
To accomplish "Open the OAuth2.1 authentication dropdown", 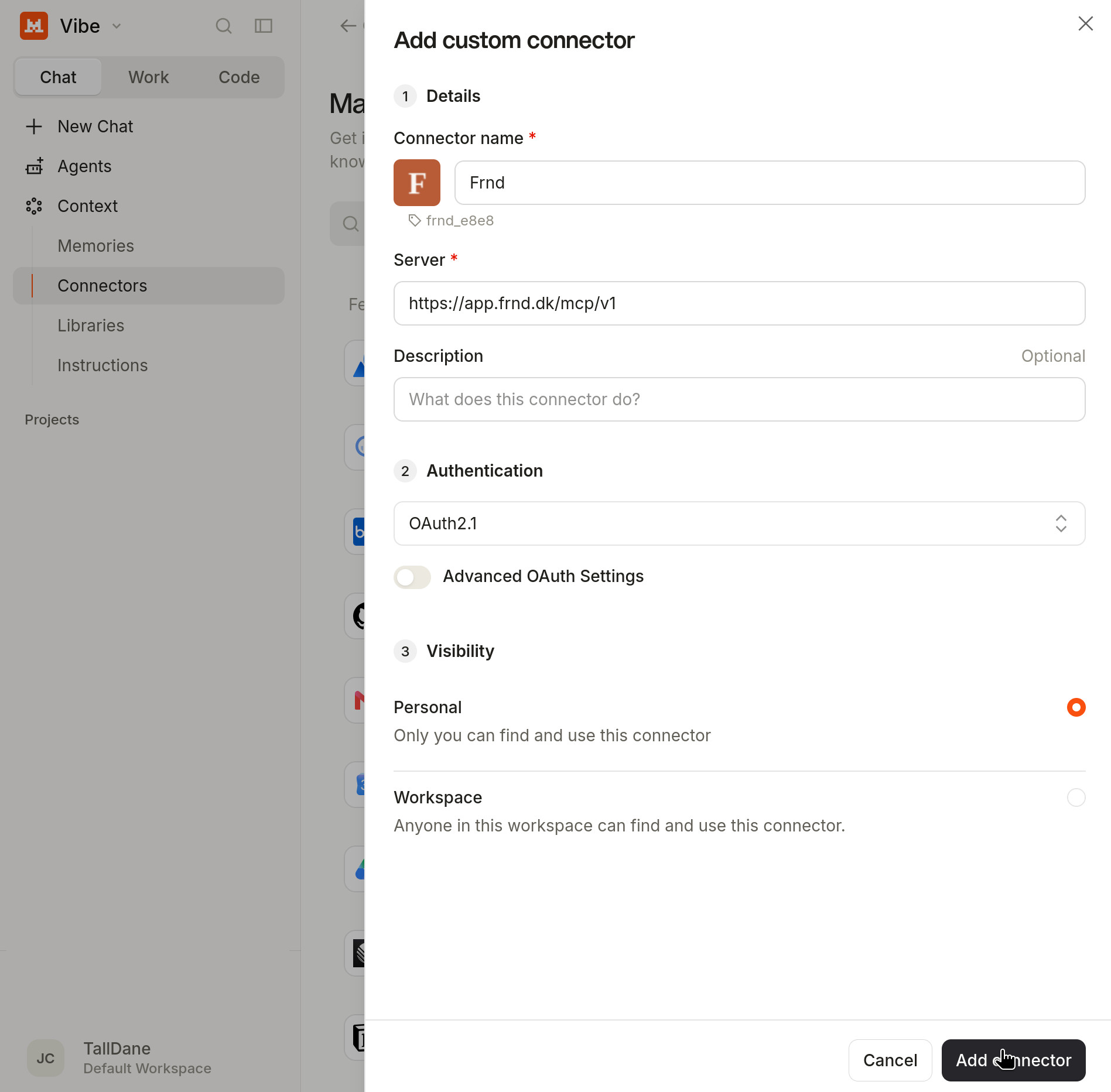I will [x=740, y=523].
